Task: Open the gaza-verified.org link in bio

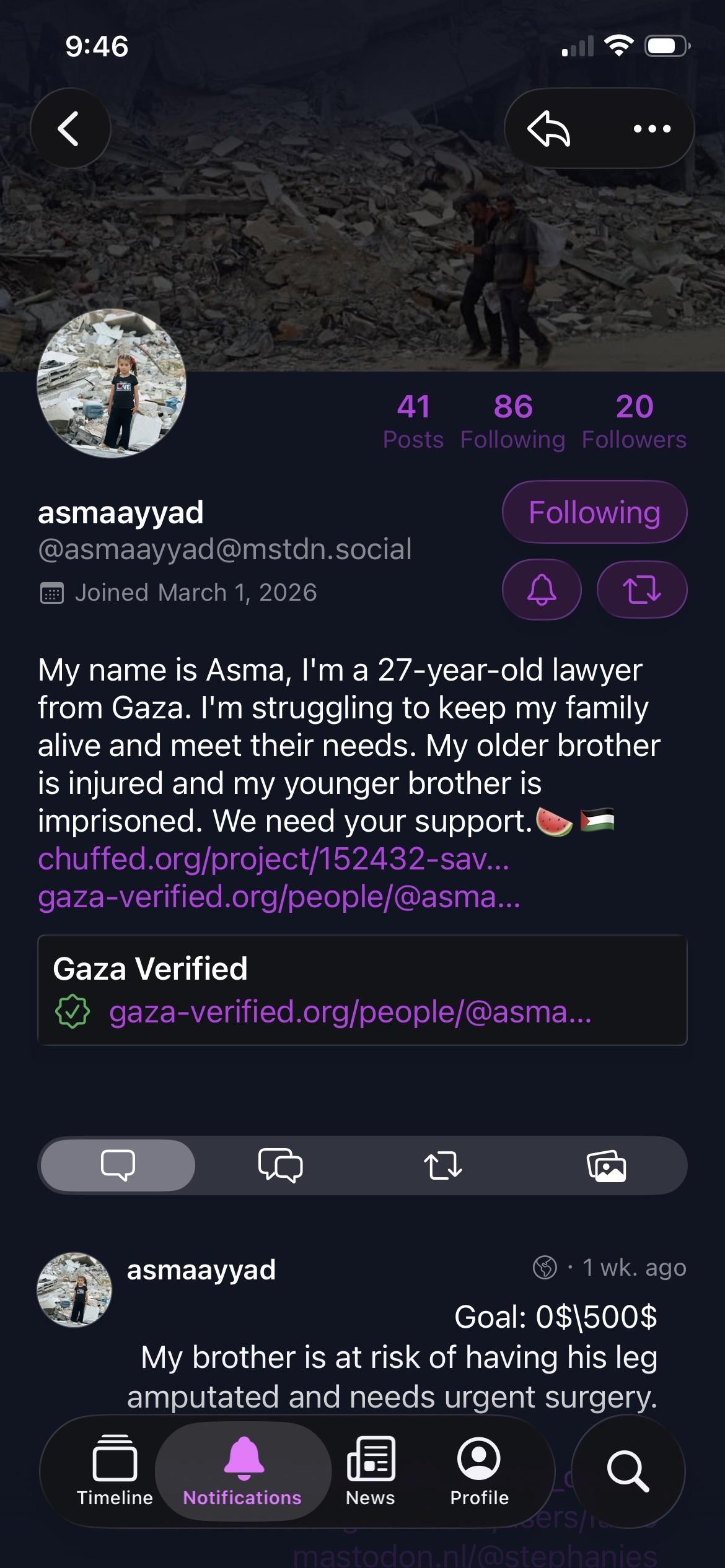Action: [279, 897]
